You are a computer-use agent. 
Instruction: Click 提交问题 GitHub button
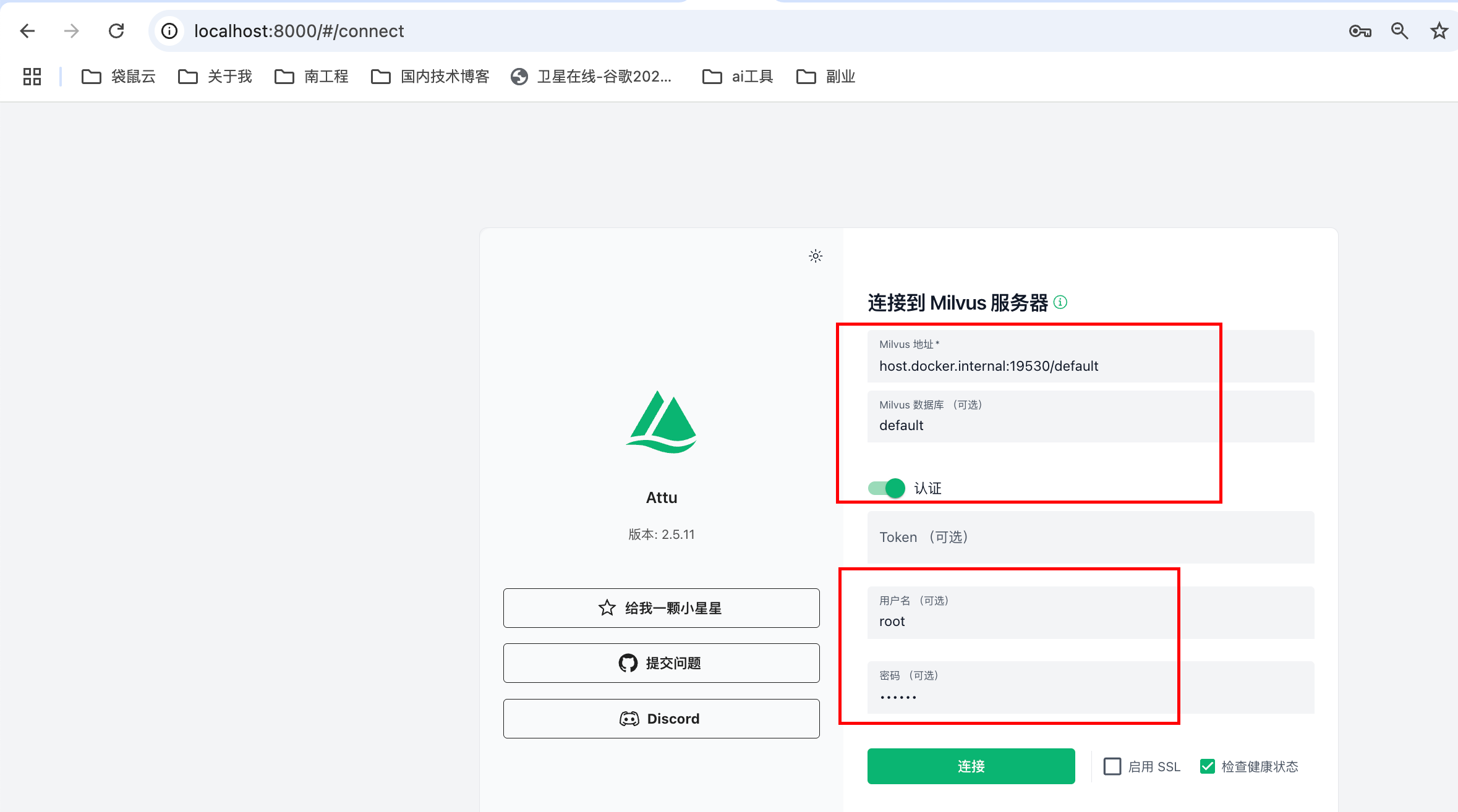coord(662,663)
